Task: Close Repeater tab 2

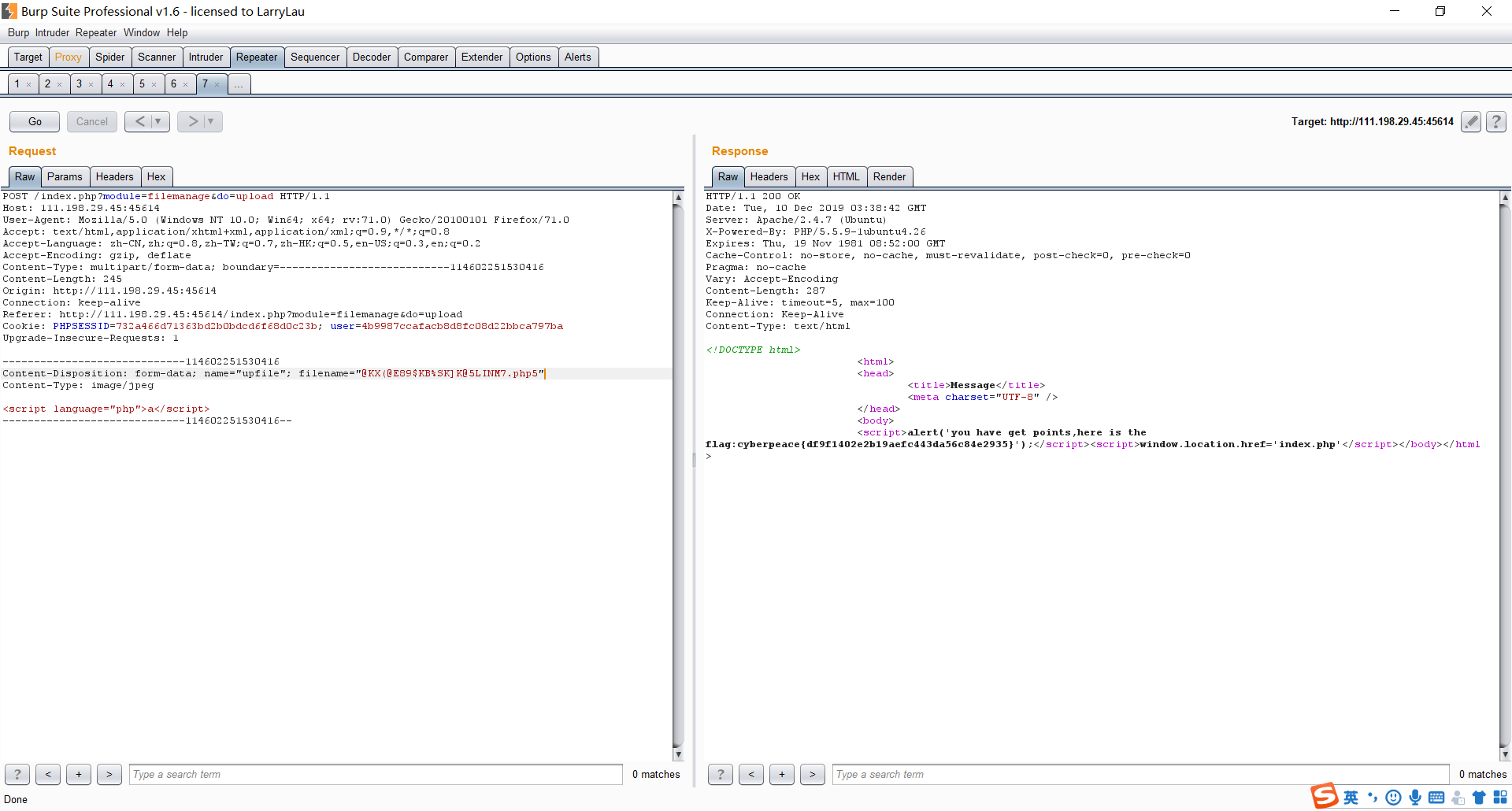Action: (60, 85)
